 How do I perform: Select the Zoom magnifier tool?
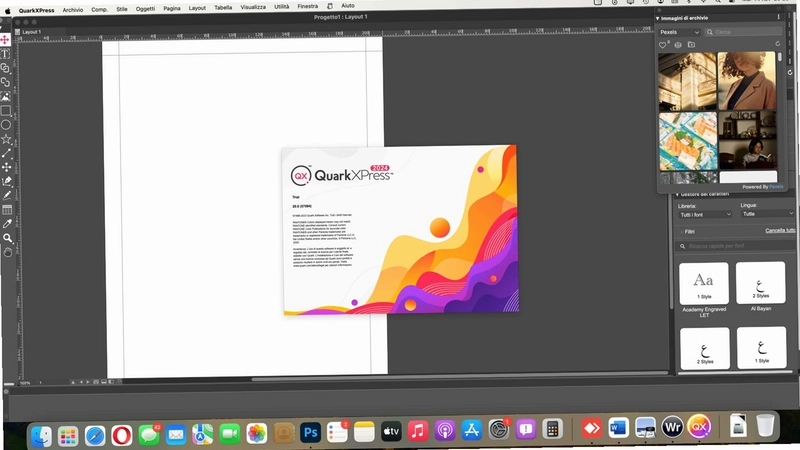pyautogui.click(x=8, y=238)
